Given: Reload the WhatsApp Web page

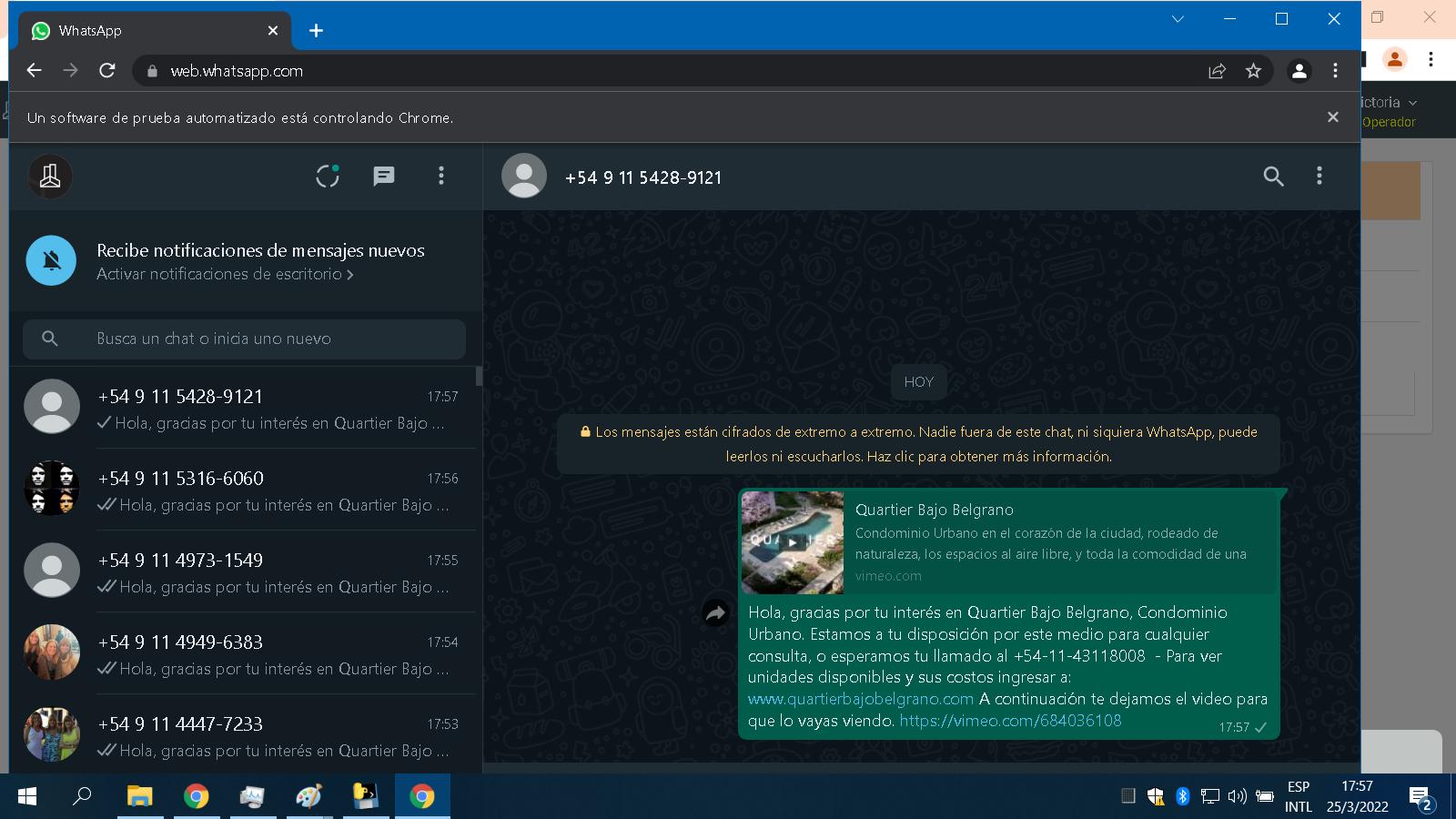Looking at the screenshot, I should (107, 70).
